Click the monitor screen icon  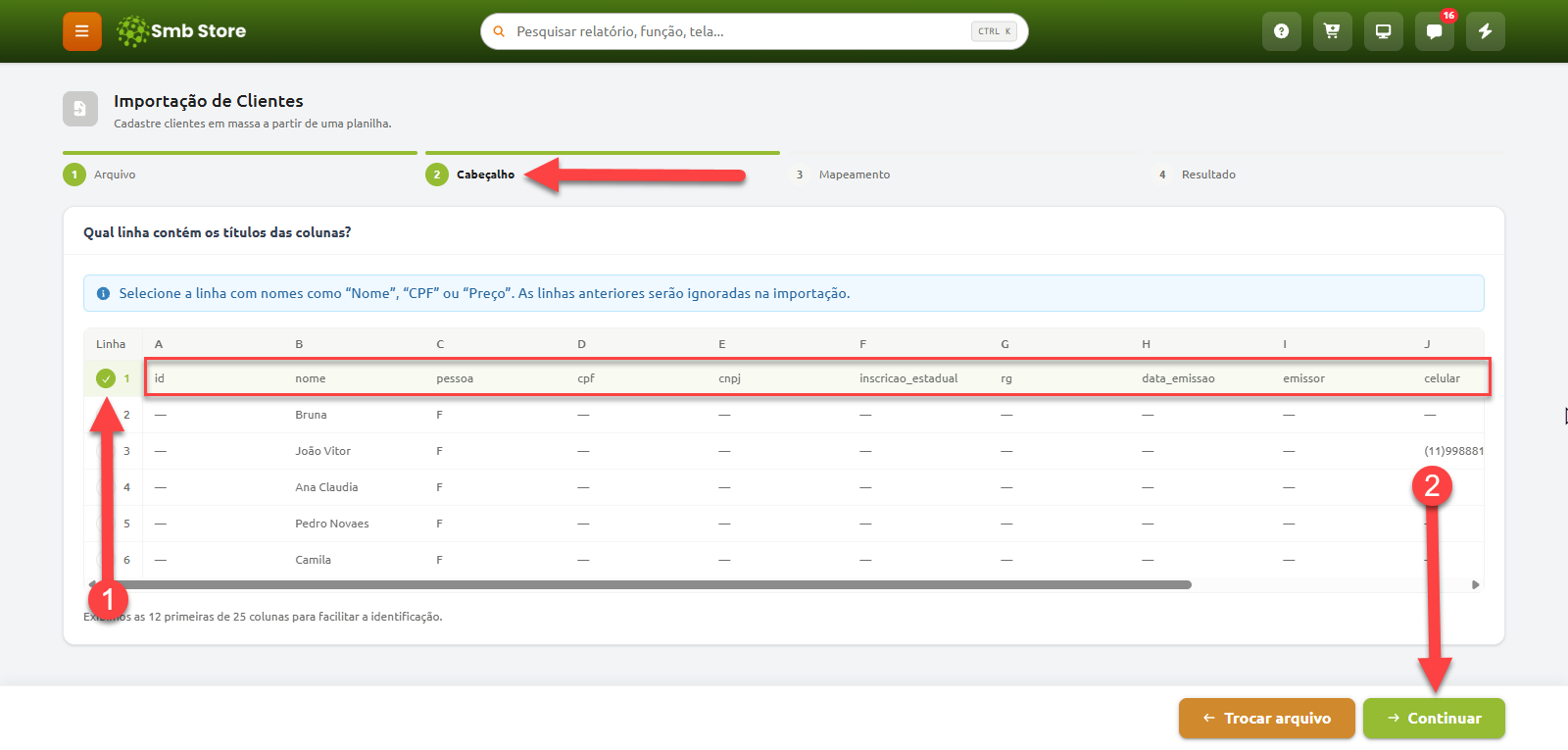(1383, 31)
